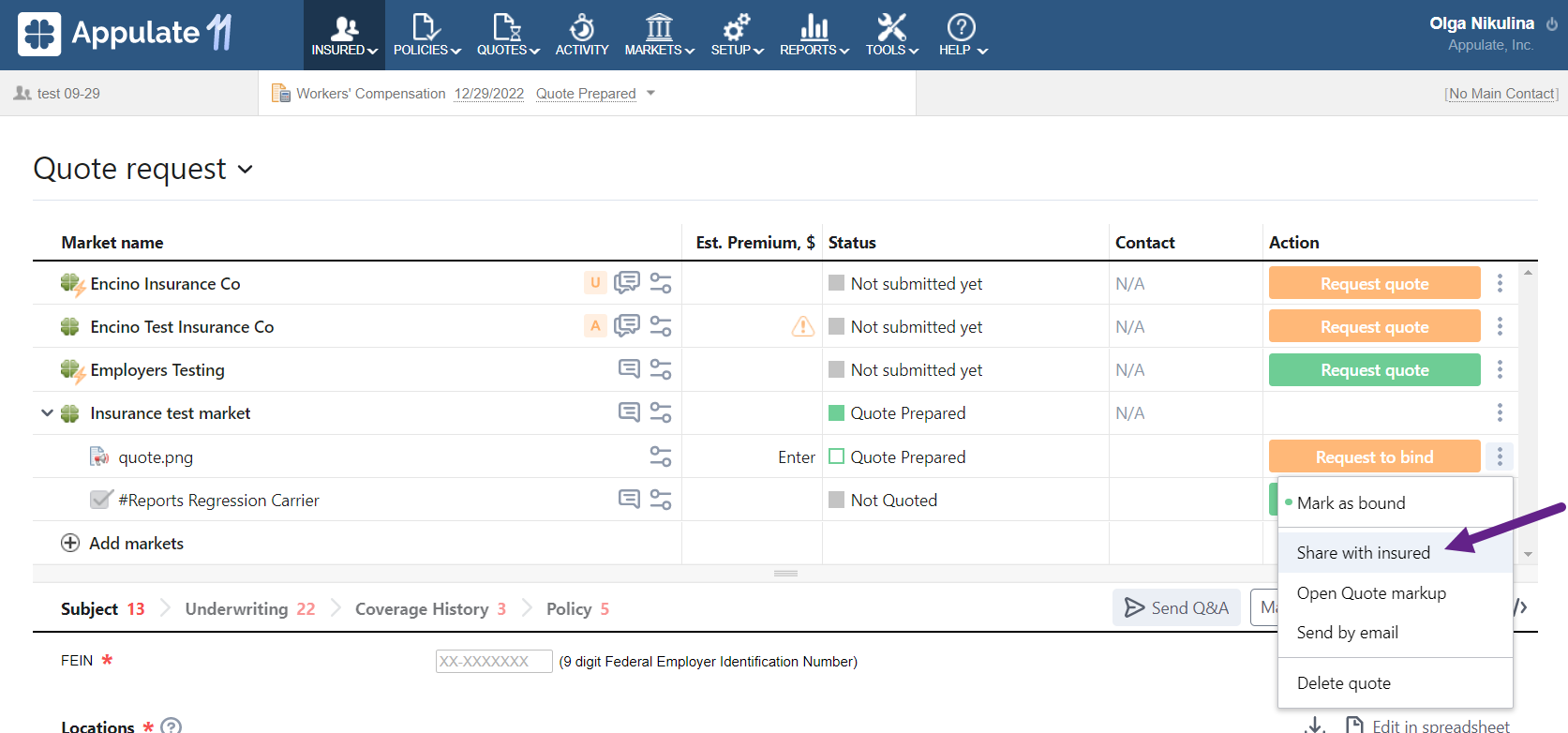This screenshot has width=1568, height=733.
Task: Click Insurance test market Quote Prepared status swatch
Action: pyautogui.click(x=837, y=412)
